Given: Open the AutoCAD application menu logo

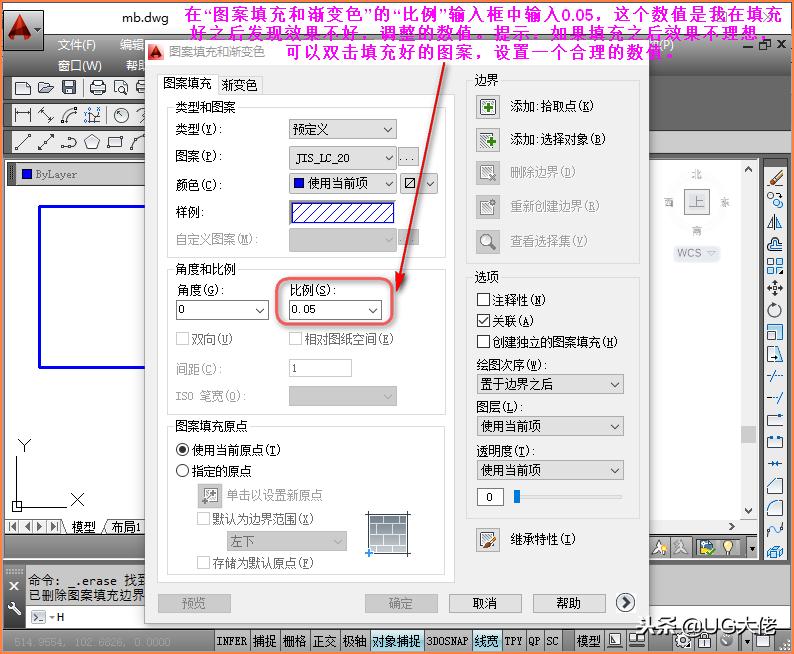Looking at the screenshot, I should [23, 29].
